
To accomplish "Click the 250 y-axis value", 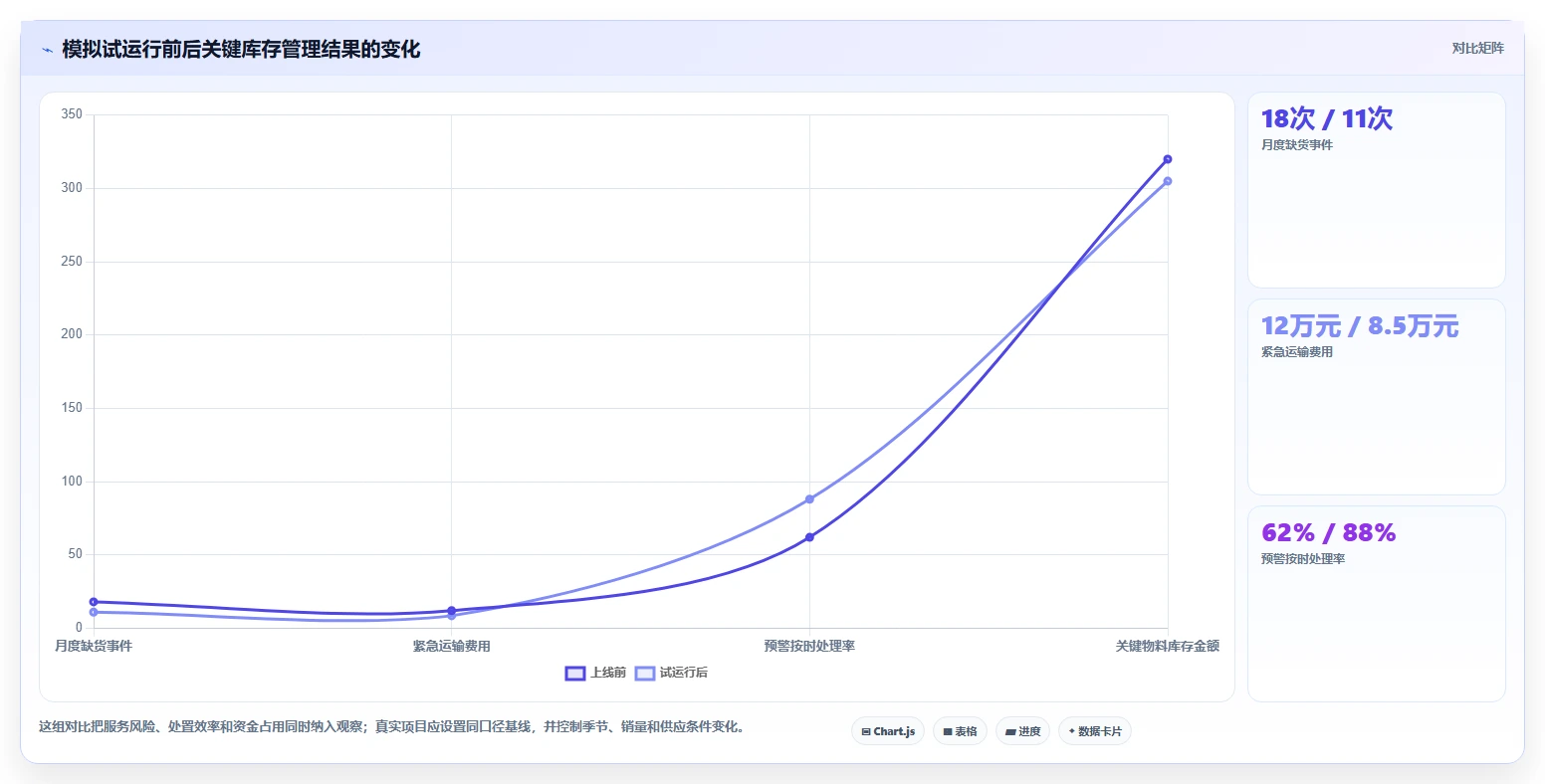I will click(72, 262).
